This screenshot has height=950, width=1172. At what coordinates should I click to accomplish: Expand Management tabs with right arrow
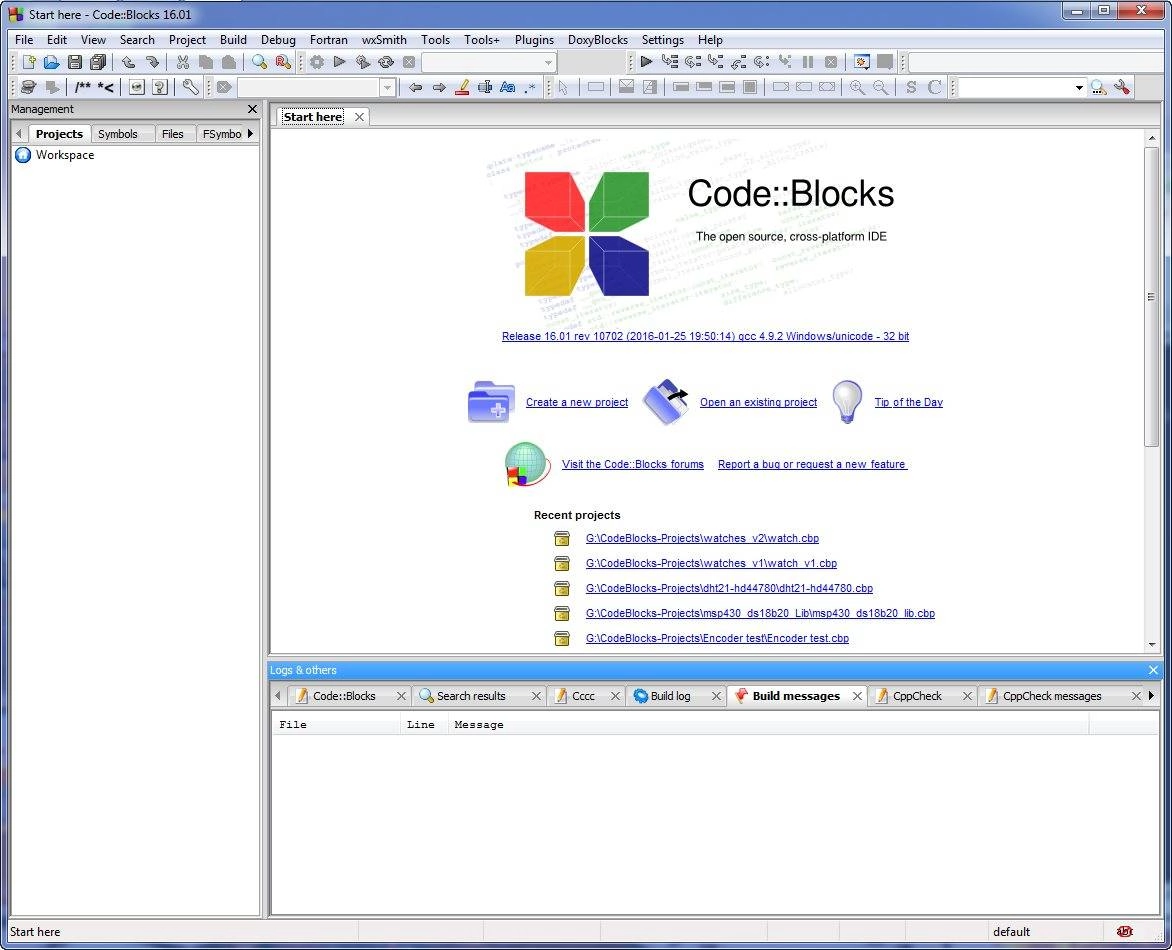(x=250, y=134)
